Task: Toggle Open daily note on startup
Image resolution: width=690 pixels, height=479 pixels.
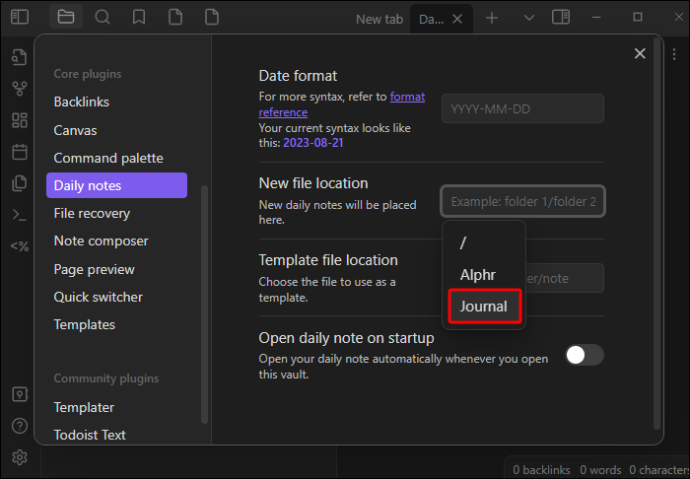Action: click(584, 355)
